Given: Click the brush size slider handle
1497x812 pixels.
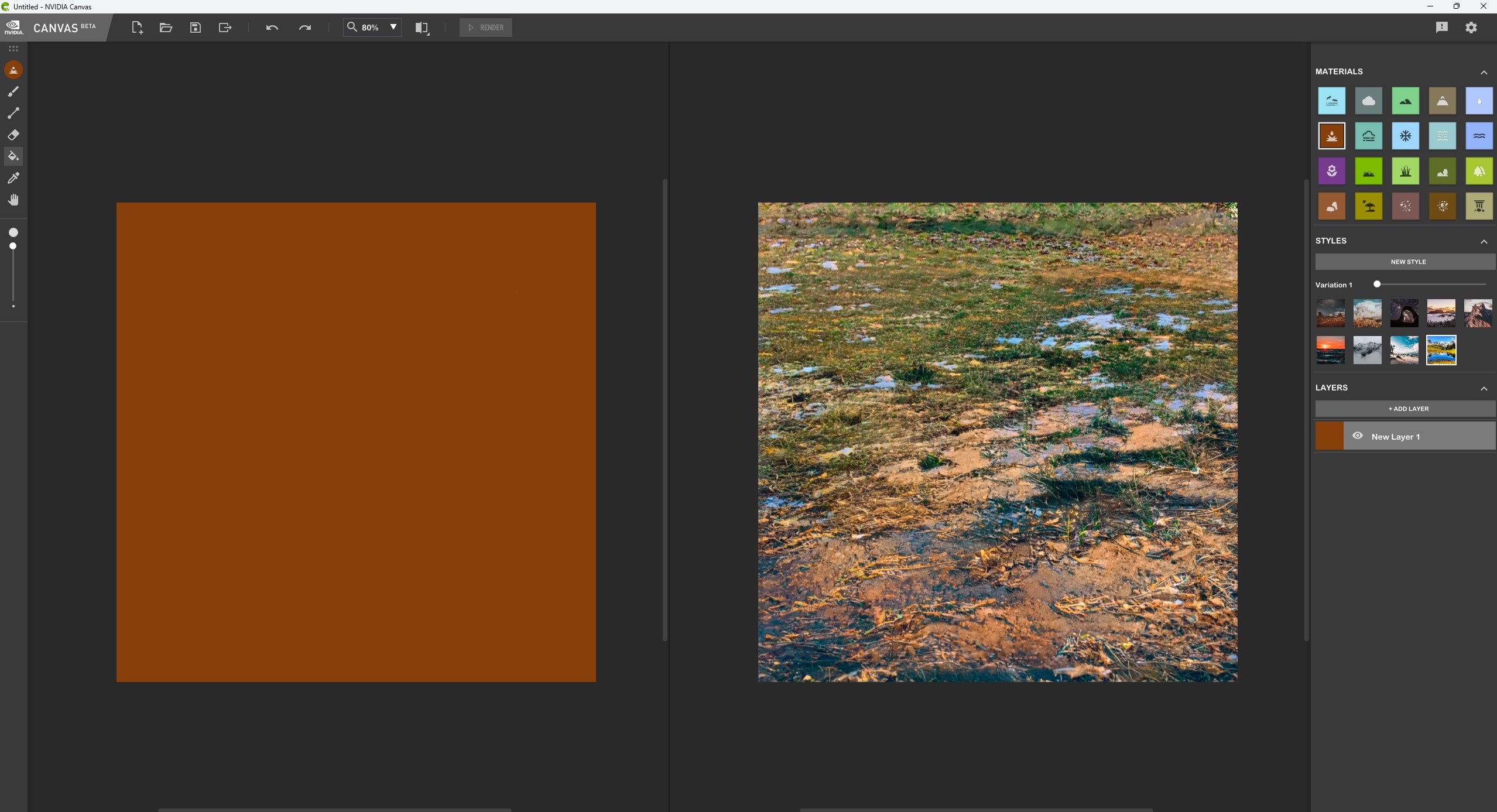Looking at the screenshot, I should click(13, 246).
